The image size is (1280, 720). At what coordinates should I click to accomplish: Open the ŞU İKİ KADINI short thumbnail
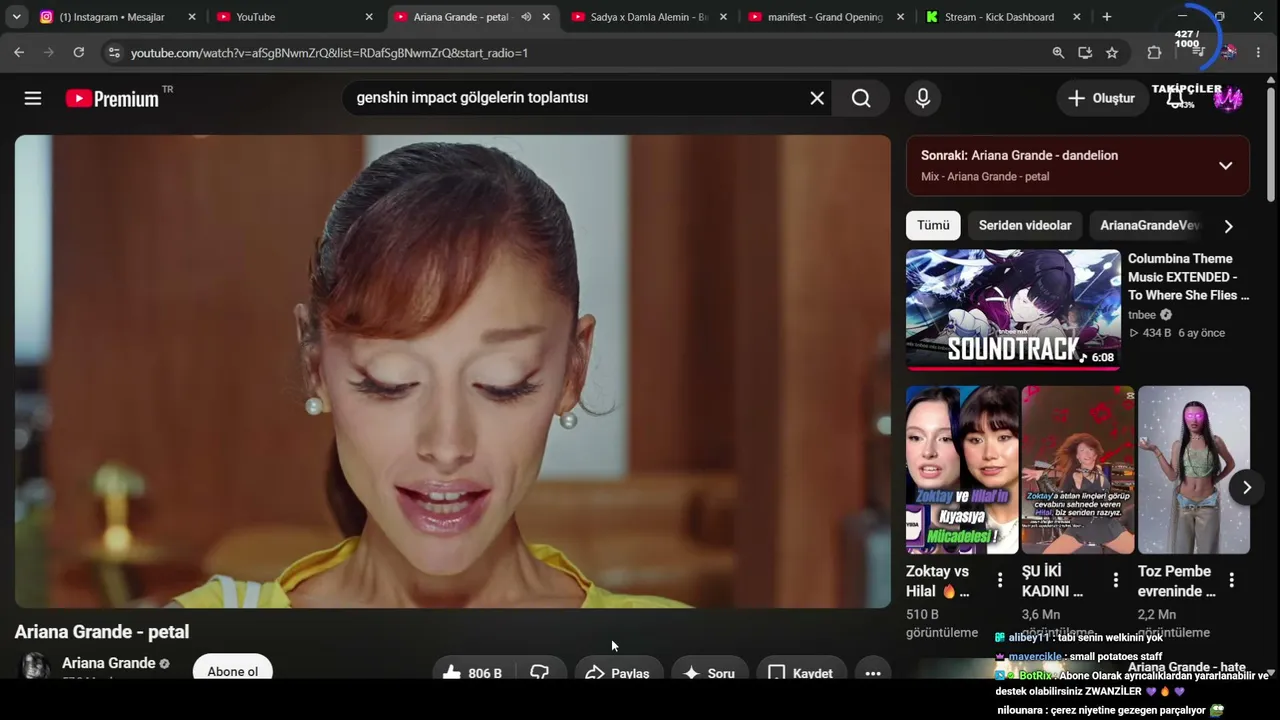(1078, 470)
